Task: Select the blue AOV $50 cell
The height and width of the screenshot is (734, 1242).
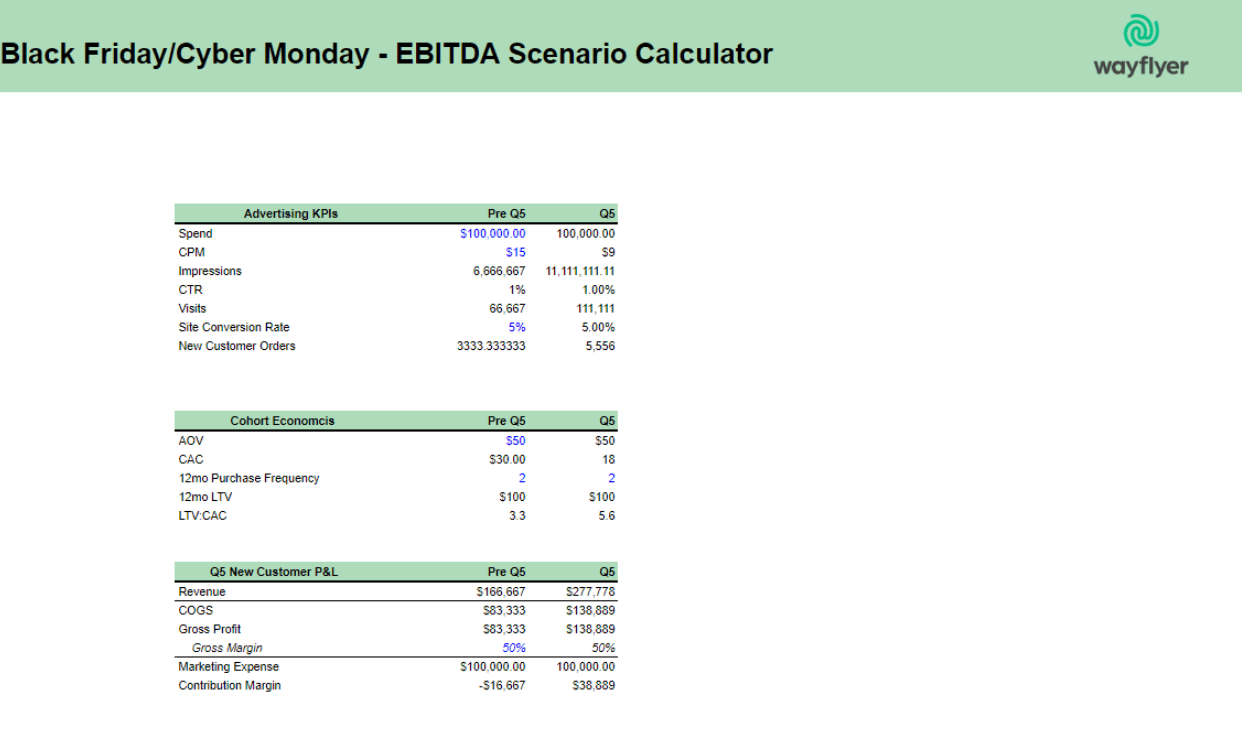Action: click(x=517, y=440)
